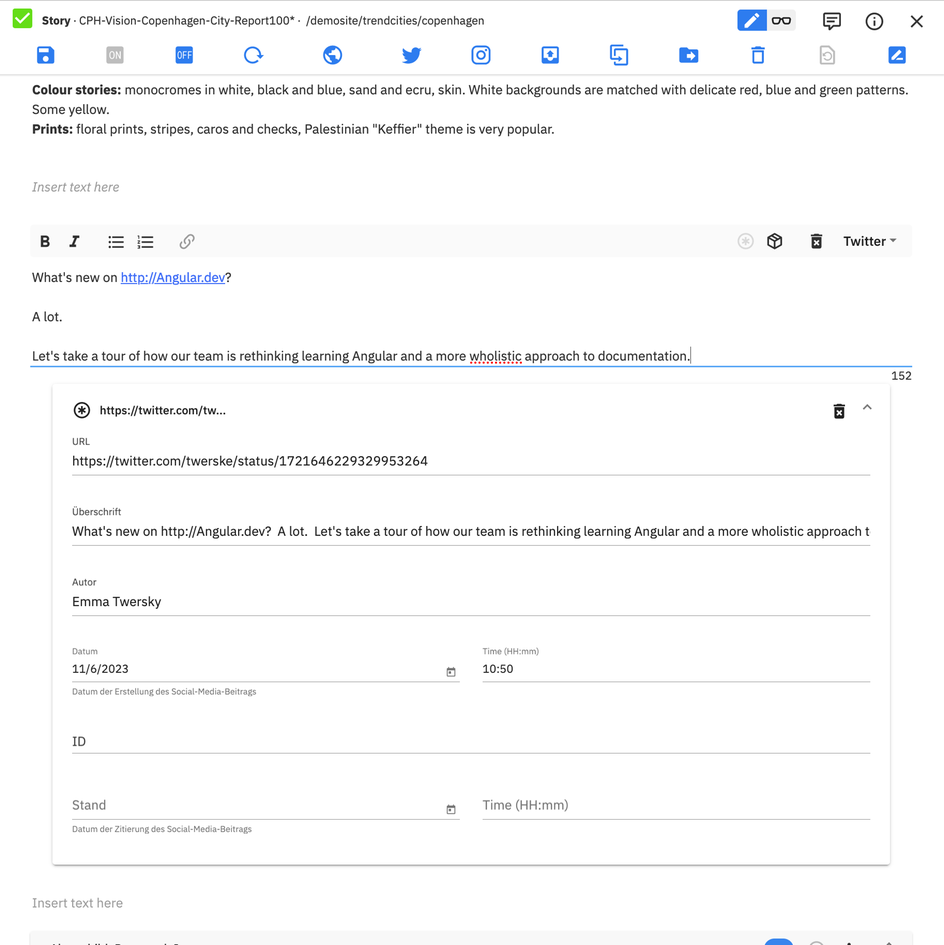Viewport: 944px width, 945px height.
Task: Click the Colour stories paragraph text
Action: click(470, 99)
